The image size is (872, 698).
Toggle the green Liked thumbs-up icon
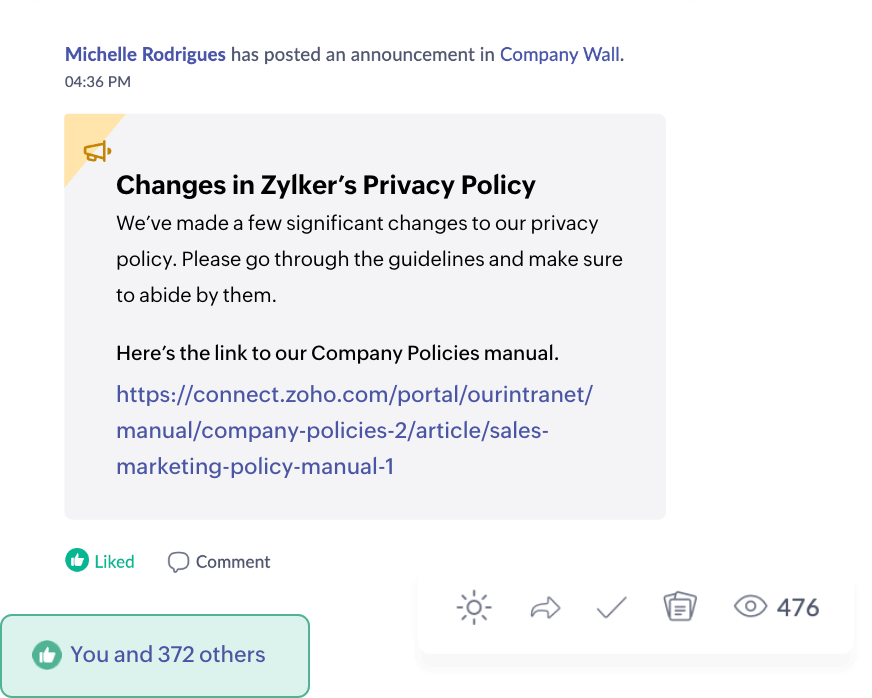pyautogui.click(x=77, y=560)
